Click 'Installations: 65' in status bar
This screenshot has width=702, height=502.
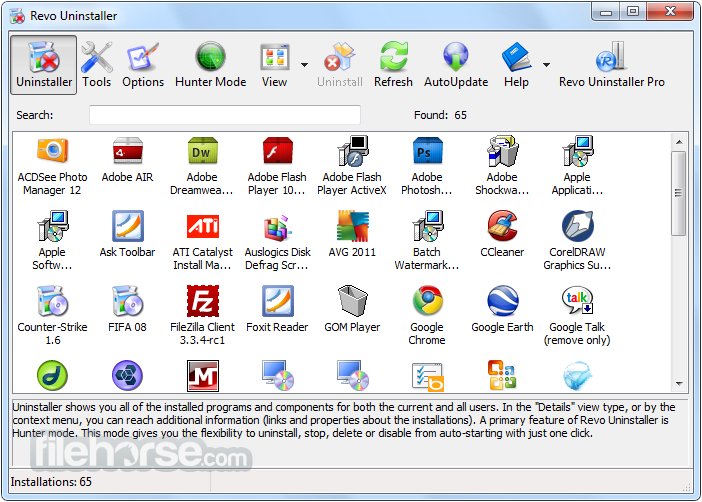[51, 482]
